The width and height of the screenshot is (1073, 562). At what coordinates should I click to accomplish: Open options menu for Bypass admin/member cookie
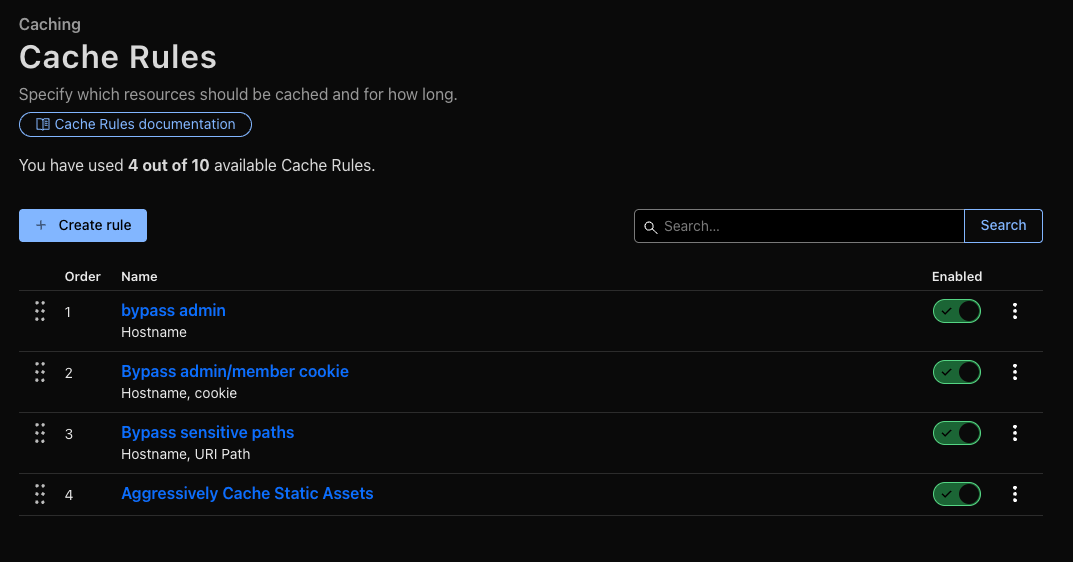[1015, 372]
